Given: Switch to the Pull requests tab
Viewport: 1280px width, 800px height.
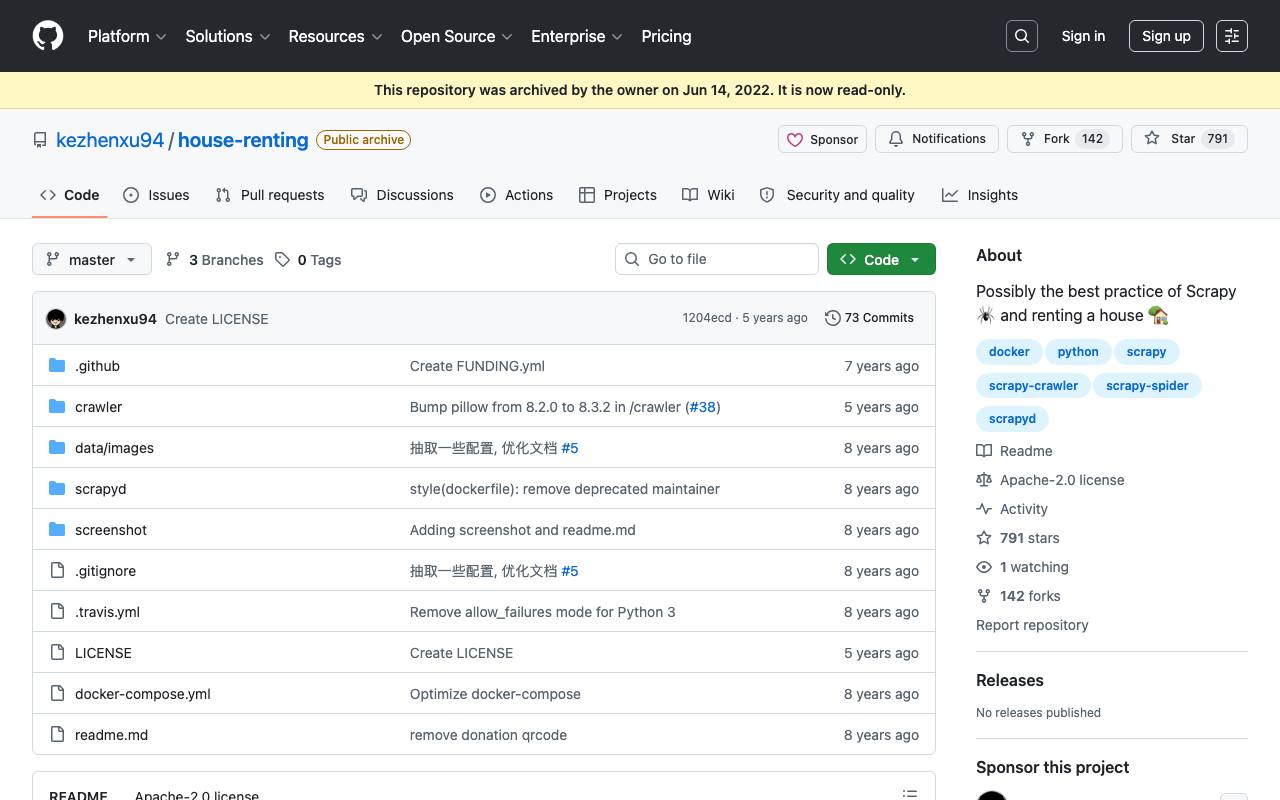Looking at the screenshot, I should [x=270, y=195].
